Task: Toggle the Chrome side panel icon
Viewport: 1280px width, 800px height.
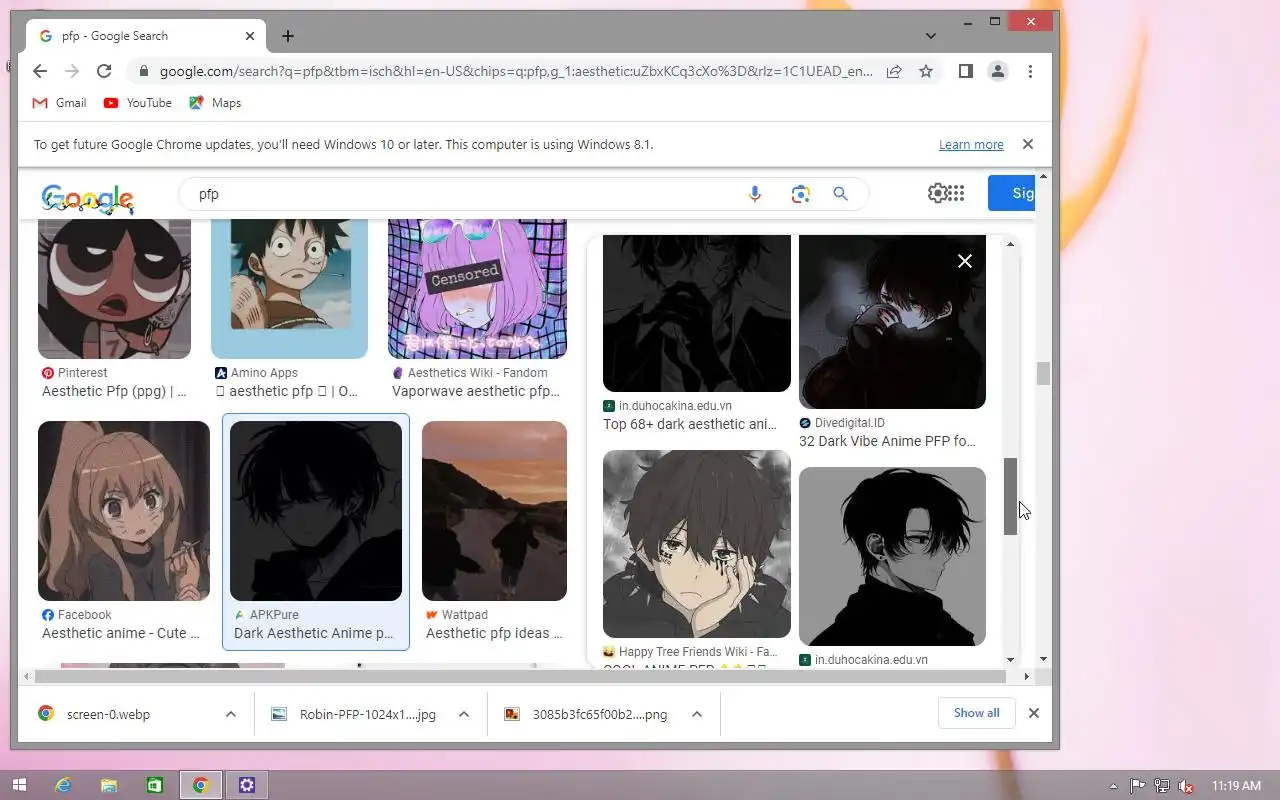Action: [x=965, y=71]
